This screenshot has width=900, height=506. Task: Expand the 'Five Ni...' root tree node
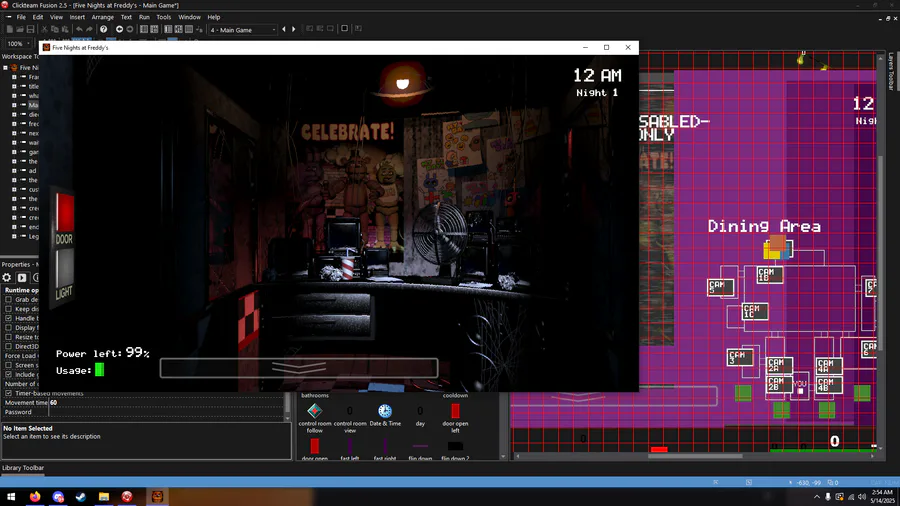coord(6,68)
